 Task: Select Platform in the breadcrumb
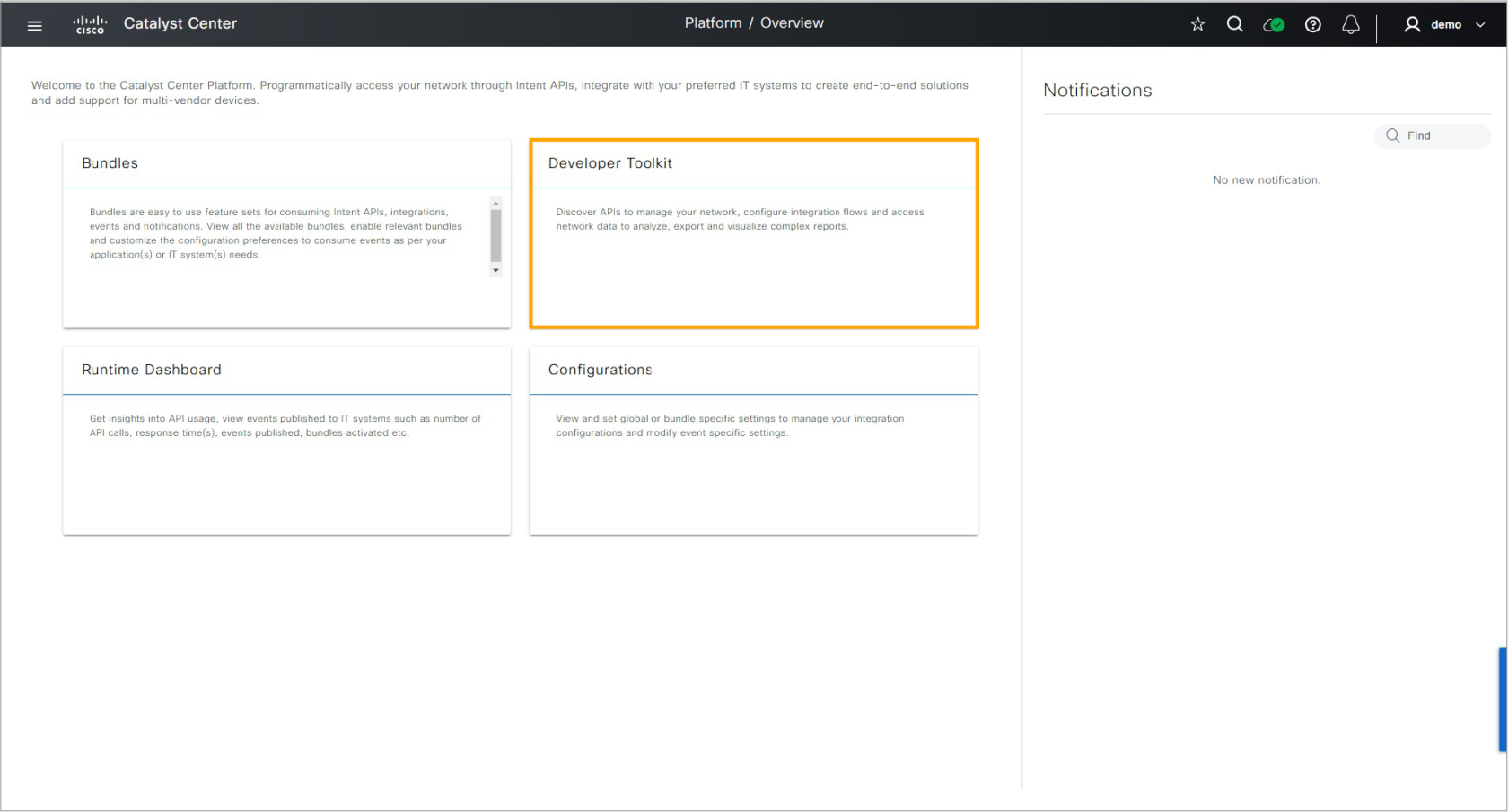713,23
